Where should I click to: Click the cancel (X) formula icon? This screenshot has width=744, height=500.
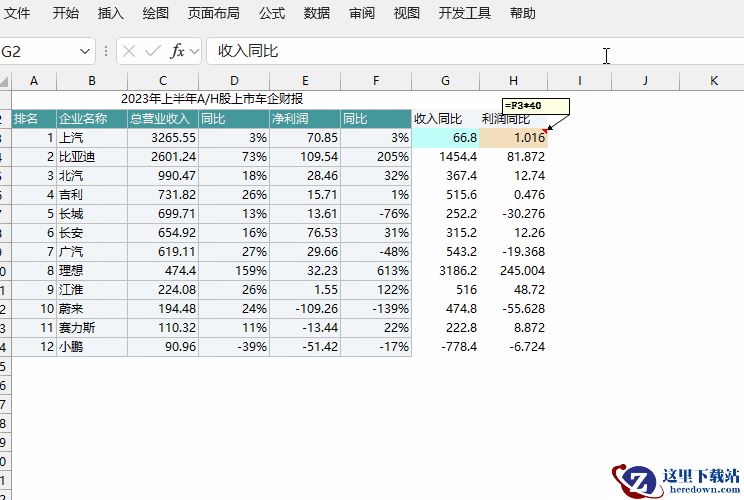click(x=129, y=51)
